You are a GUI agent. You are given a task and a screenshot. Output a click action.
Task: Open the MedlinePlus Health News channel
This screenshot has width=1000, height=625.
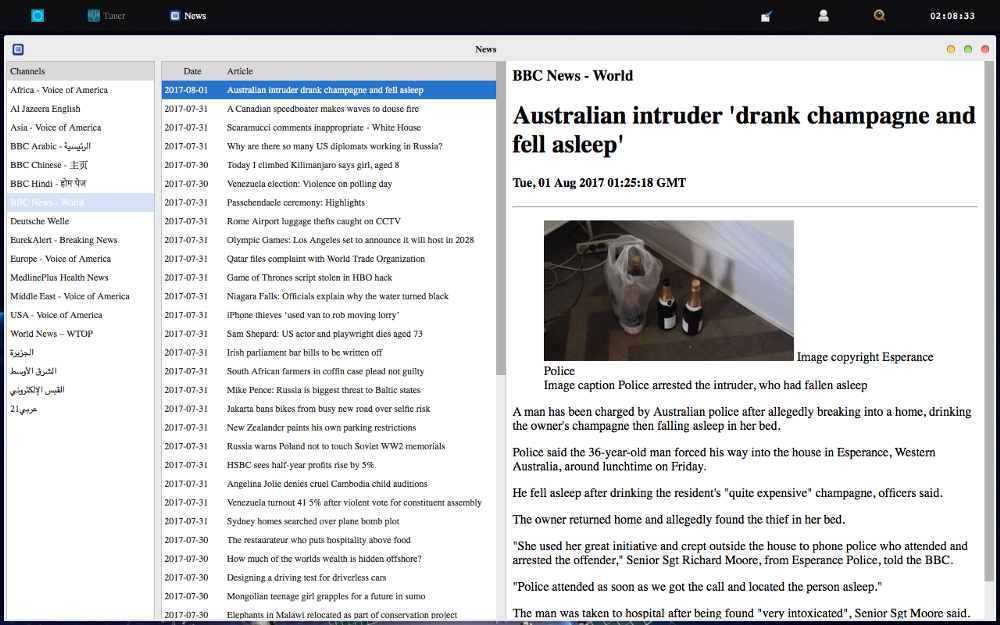point(59,277)
